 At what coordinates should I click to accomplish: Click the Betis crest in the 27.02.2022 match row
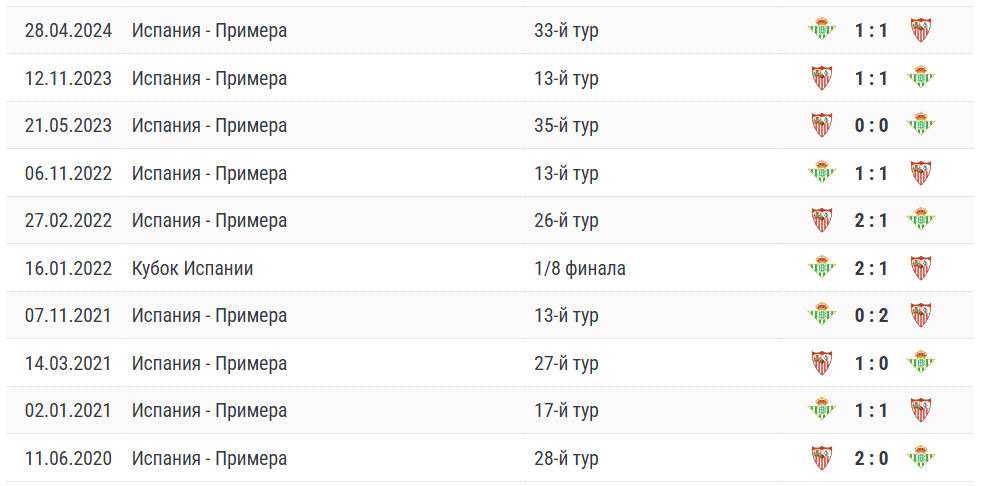[920, 220]
